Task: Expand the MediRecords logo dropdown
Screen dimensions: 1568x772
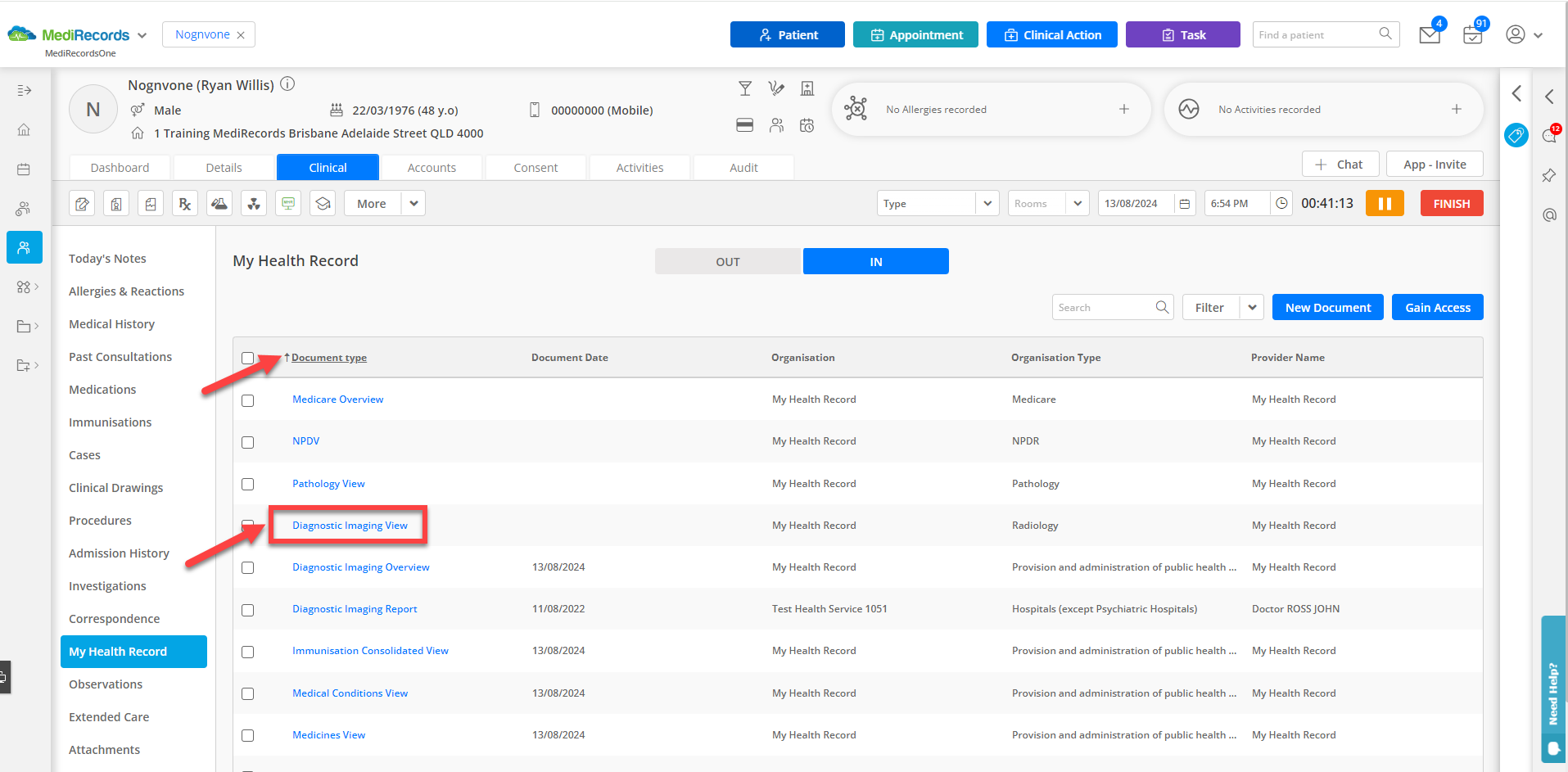Action: pos(142,35)
